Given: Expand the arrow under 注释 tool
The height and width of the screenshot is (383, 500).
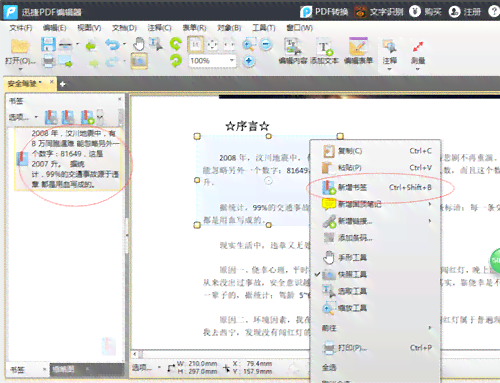Looking at the screenshot, I should click(389, 69).
